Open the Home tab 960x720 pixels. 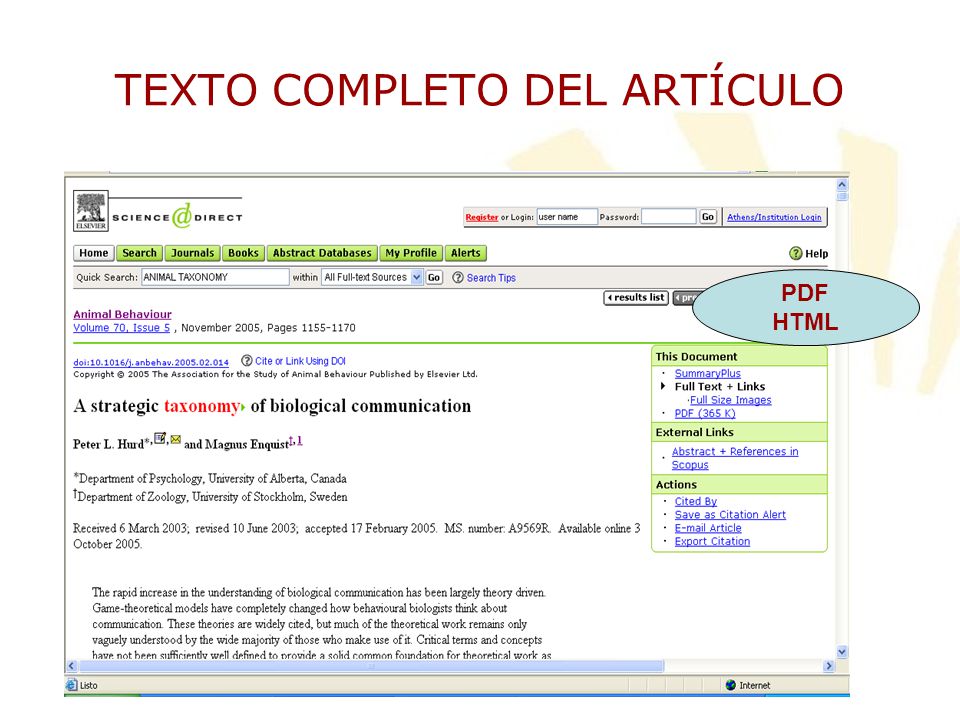pyautogui.click(x=94, y=253)
